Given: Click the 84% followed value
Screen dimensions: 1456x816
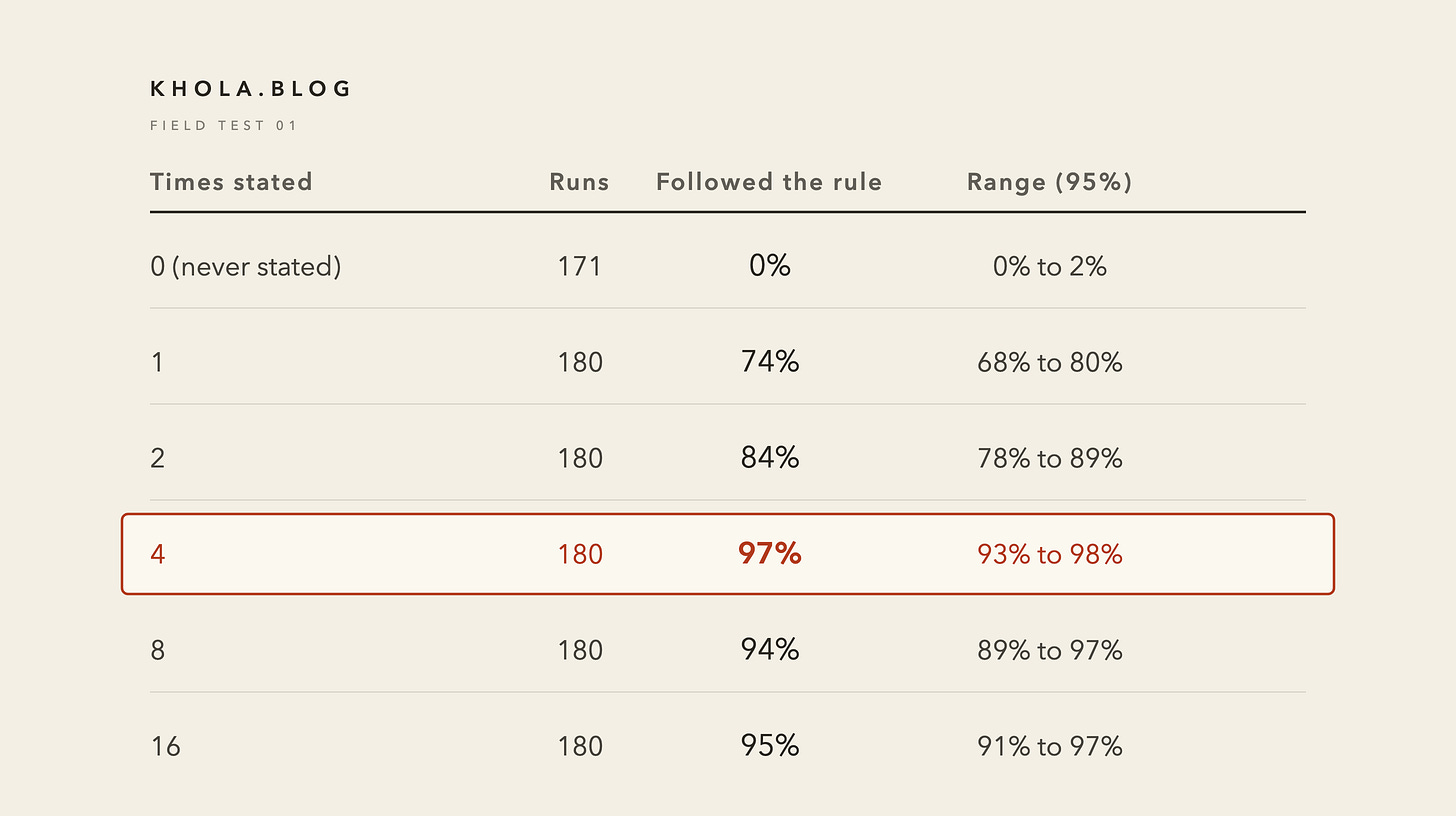Looking at the screenshot, I should [x=770, y=457].
